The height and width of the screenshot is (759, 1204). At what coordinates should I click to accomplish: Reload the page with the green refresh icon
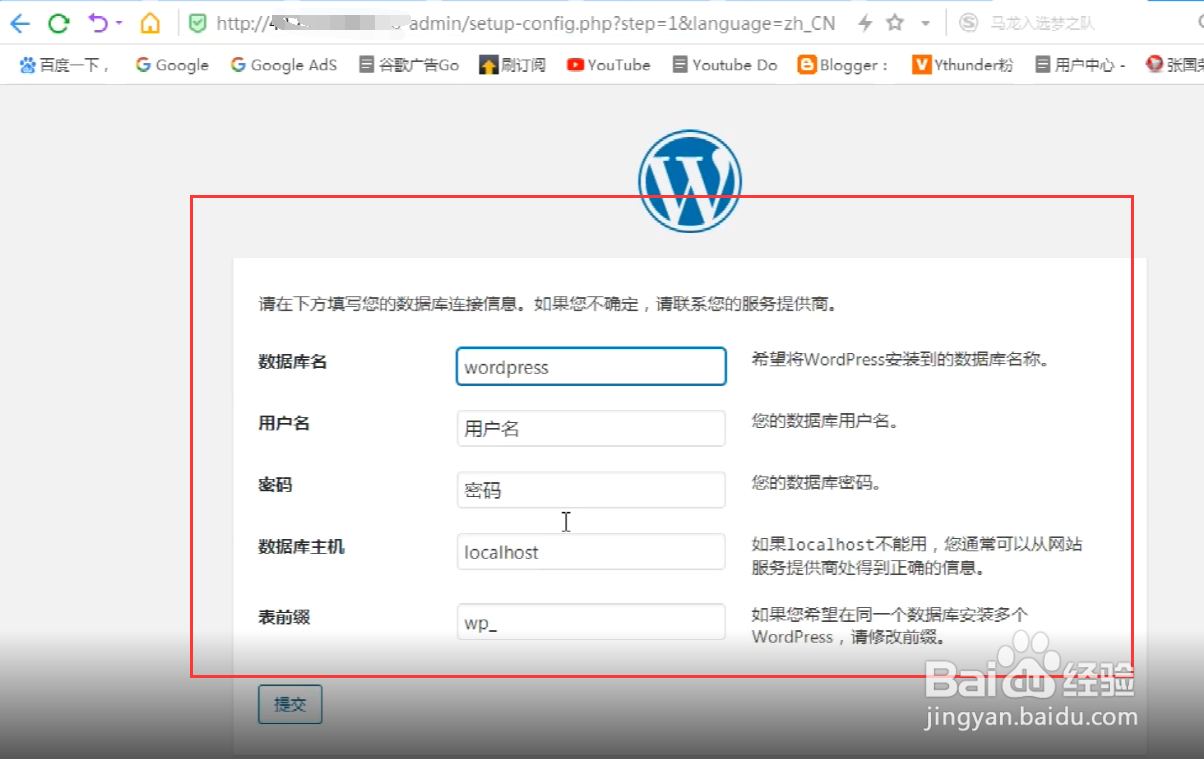59,23
